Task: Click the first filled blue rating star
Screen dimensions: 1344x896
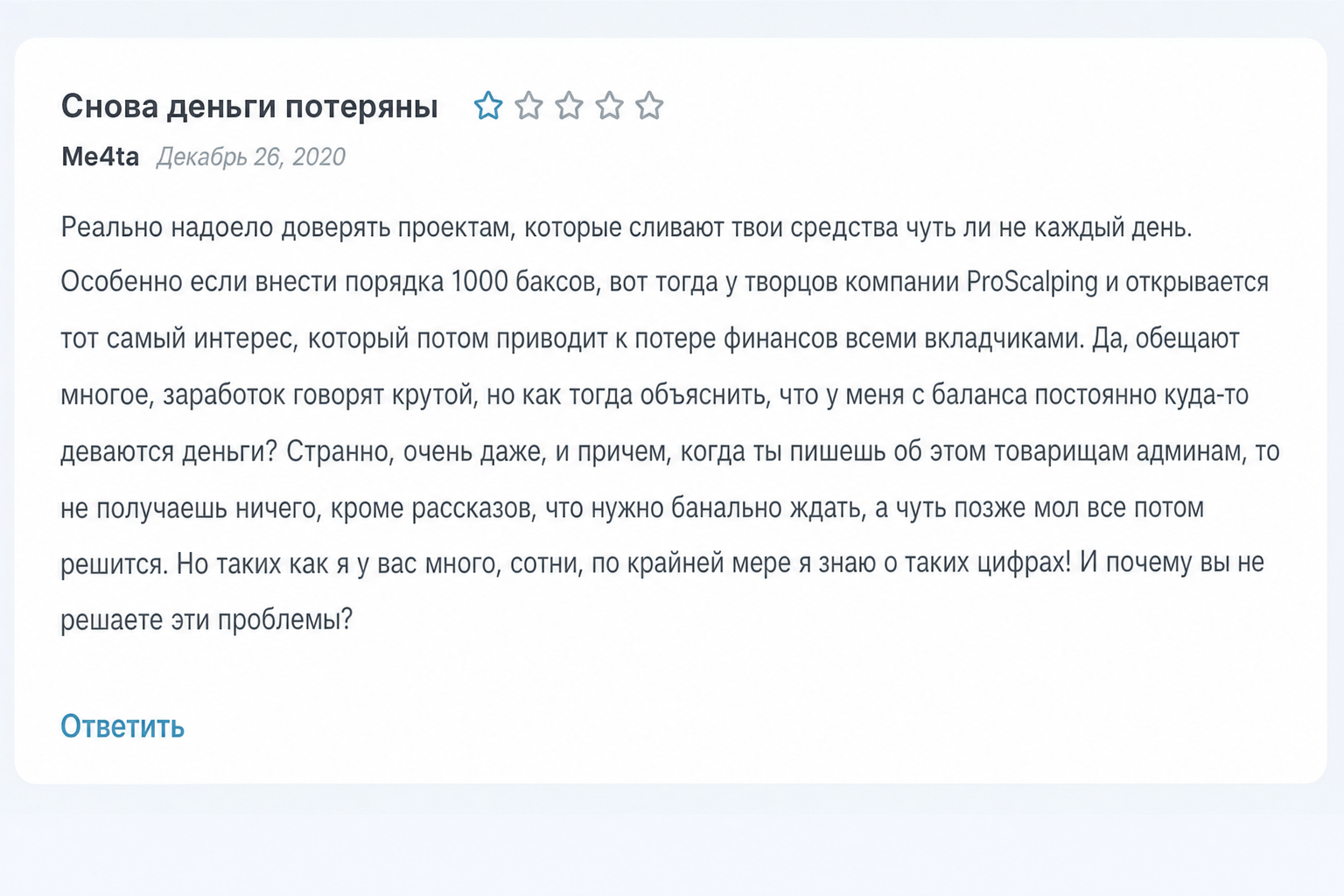Action: (488, 106)
